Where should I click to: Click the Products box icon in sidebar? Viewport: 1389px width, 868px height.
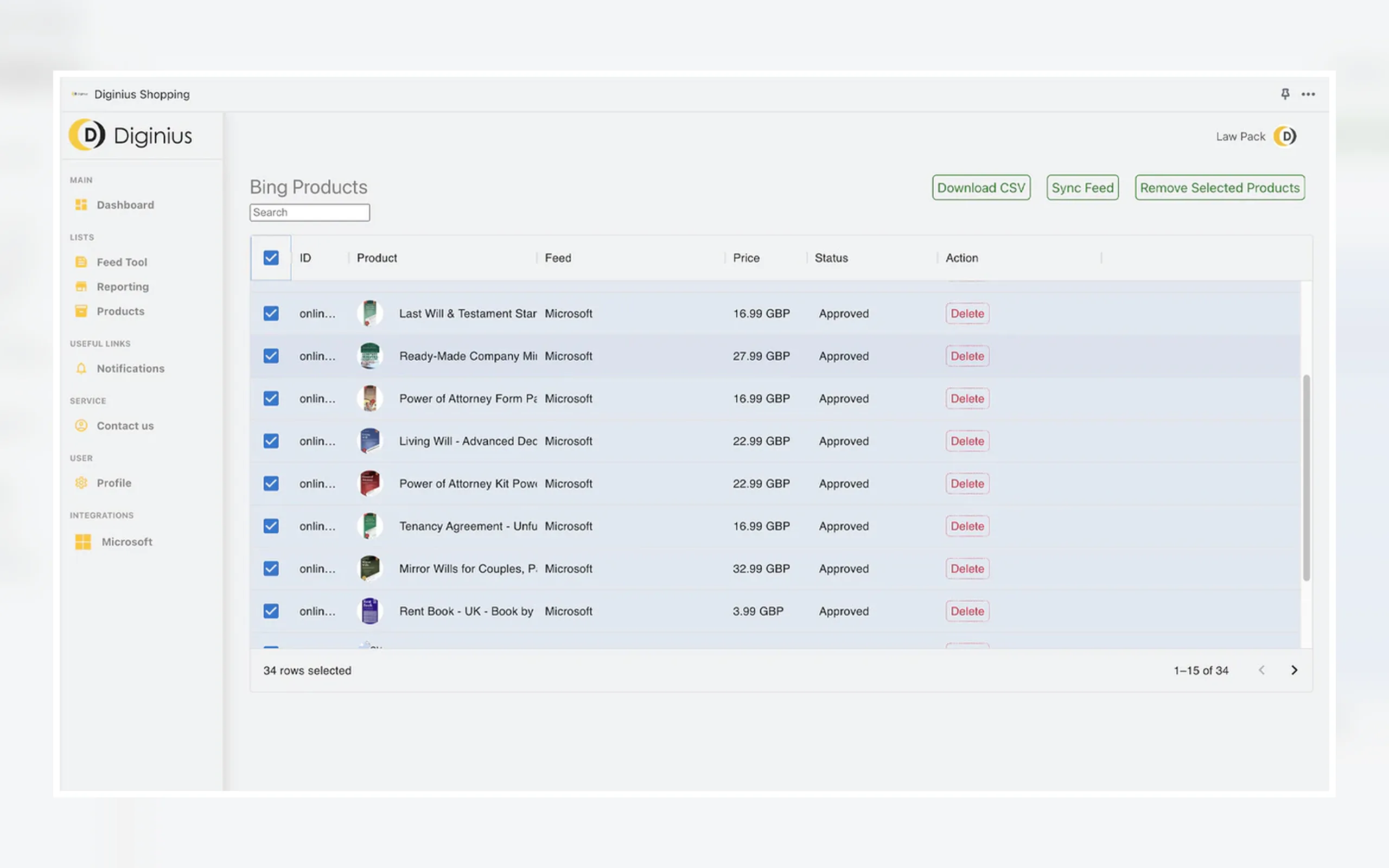coord(81,311)
